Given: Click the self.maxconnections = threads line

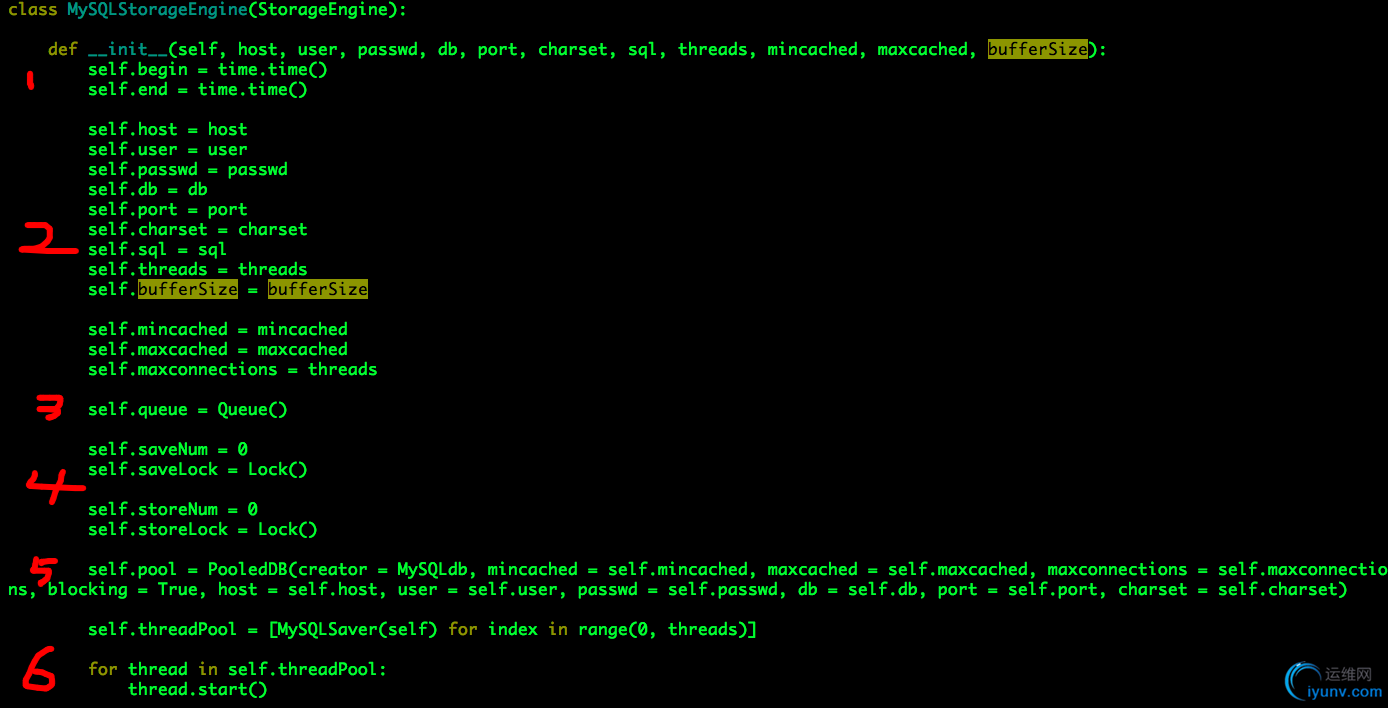Looking at the screenshot, I should coord(232,369).
